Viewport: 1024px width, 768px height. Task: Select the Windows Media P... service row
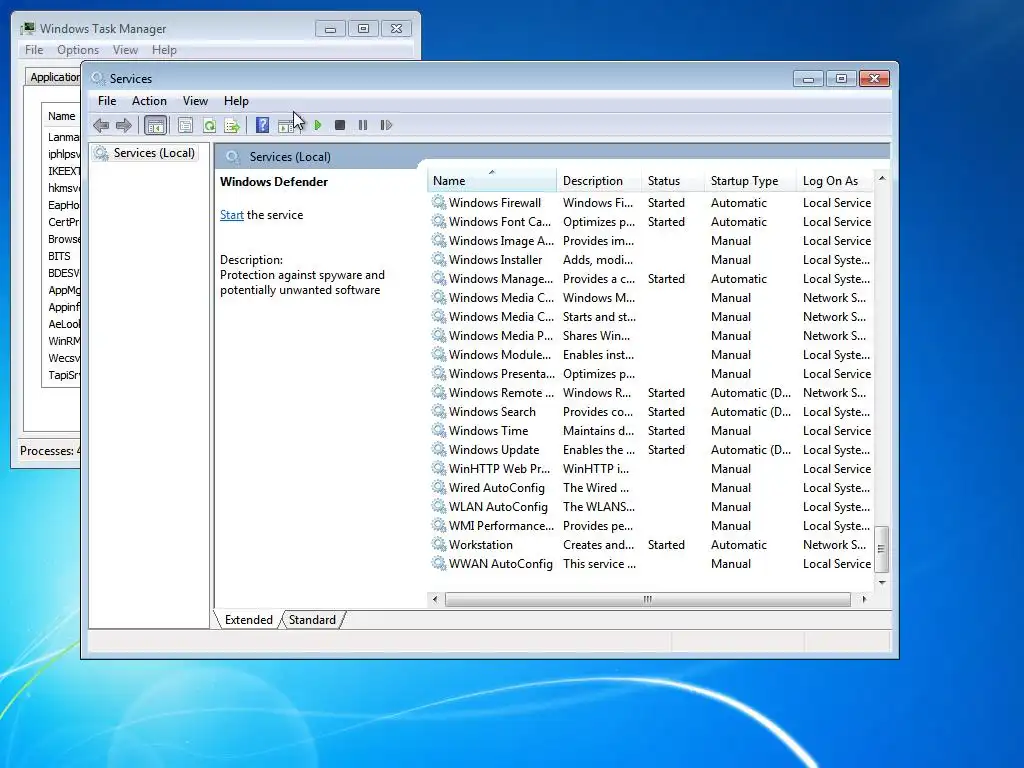(x=651, y=336)
